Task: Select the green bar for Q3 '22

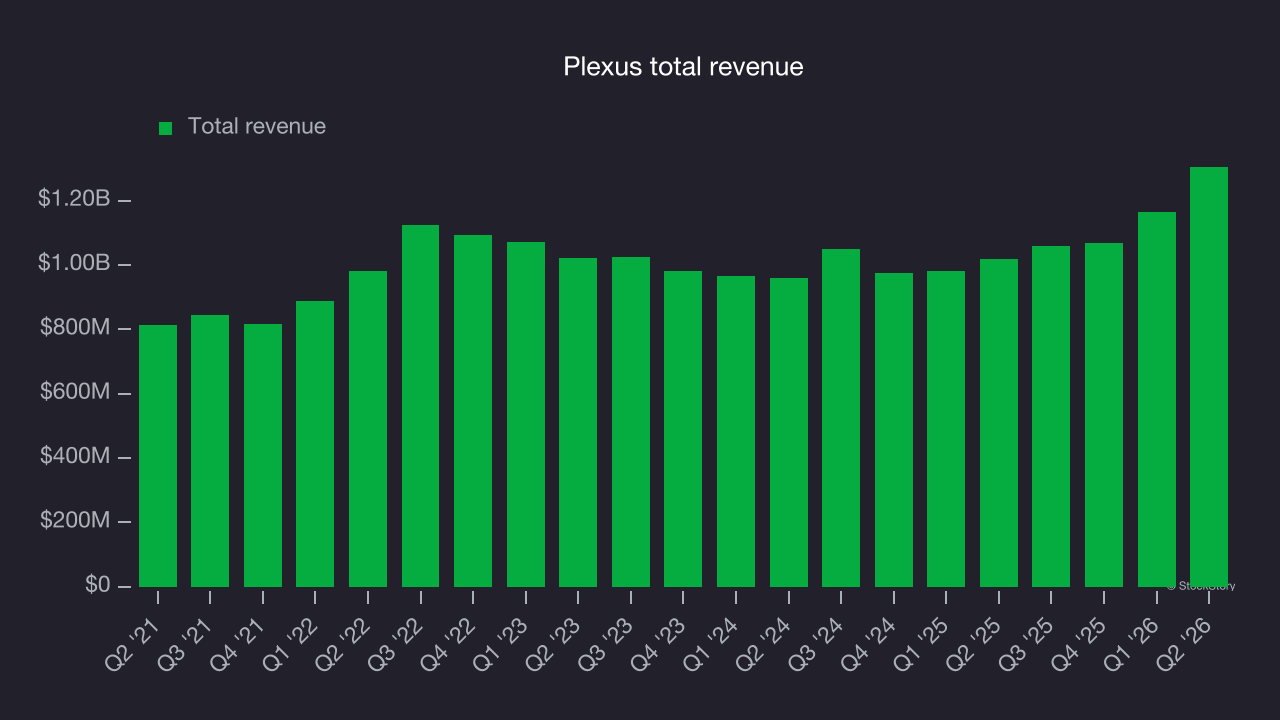Action: click(x=420, y=406)
